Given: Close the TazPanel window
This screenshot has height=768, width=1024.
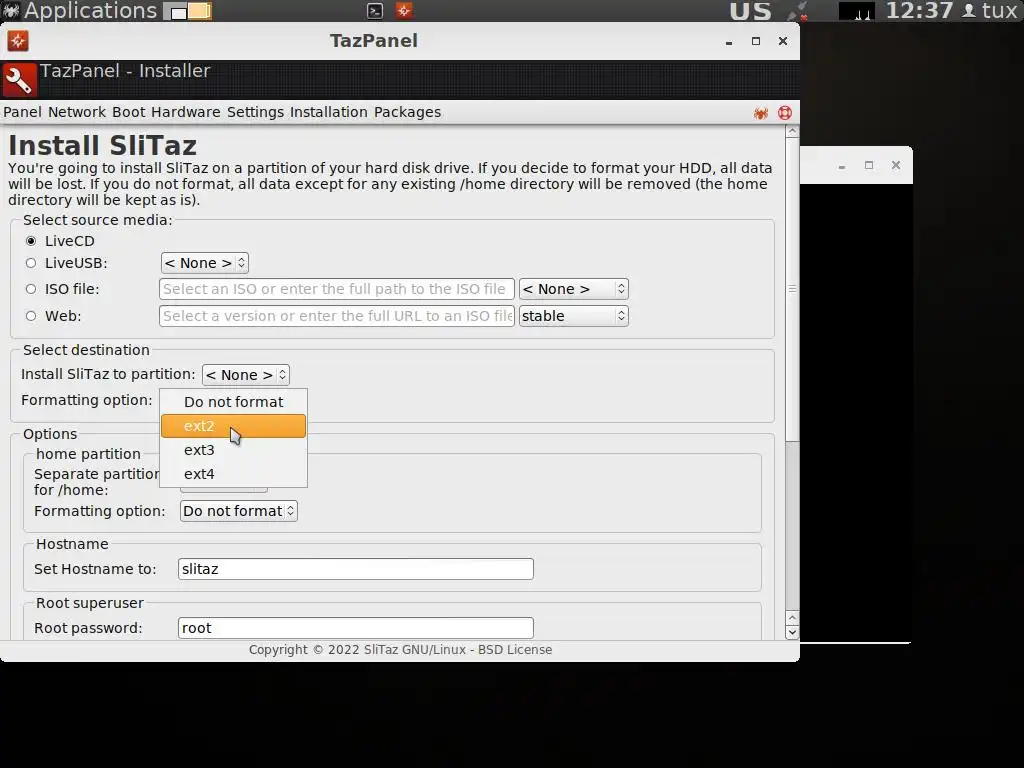Looking at the screenshot, I should pos(783,41).
